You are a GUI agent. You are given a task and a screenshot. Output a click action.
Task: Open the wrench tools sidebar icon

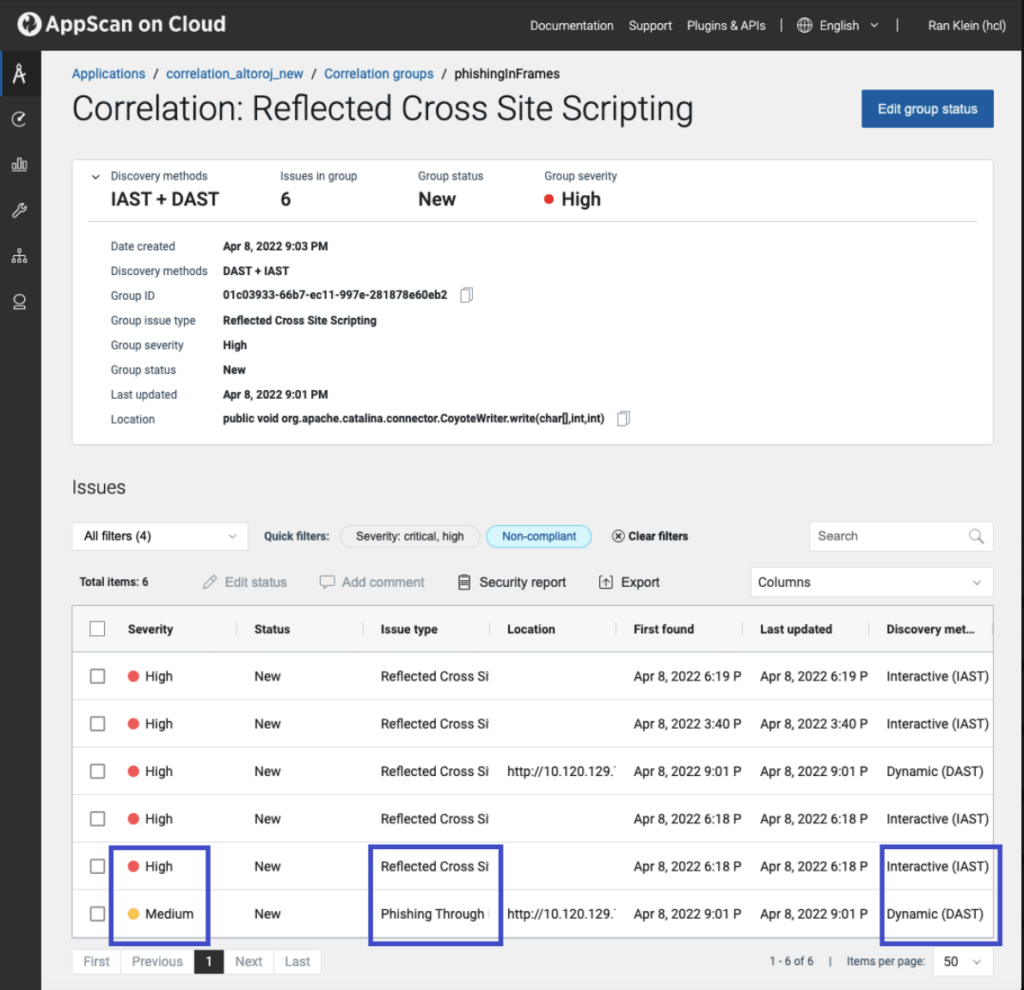tap(20, 210)
